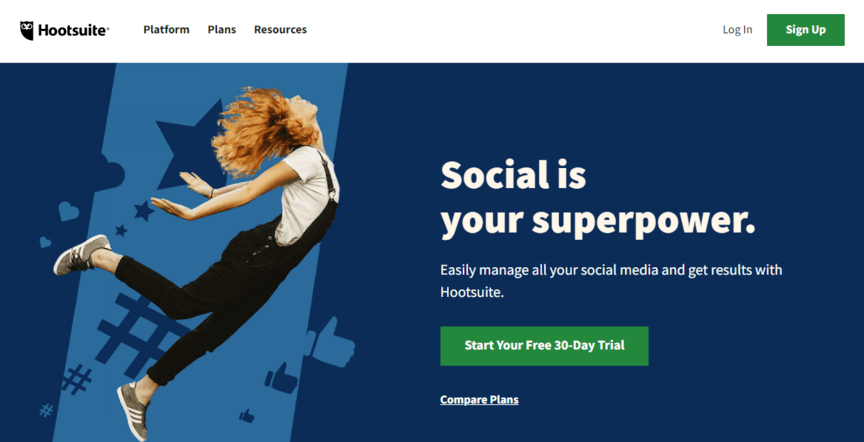
Task: Click the medium thumbs-up icon
Action: pyautogui.click(x=281, y=378)
